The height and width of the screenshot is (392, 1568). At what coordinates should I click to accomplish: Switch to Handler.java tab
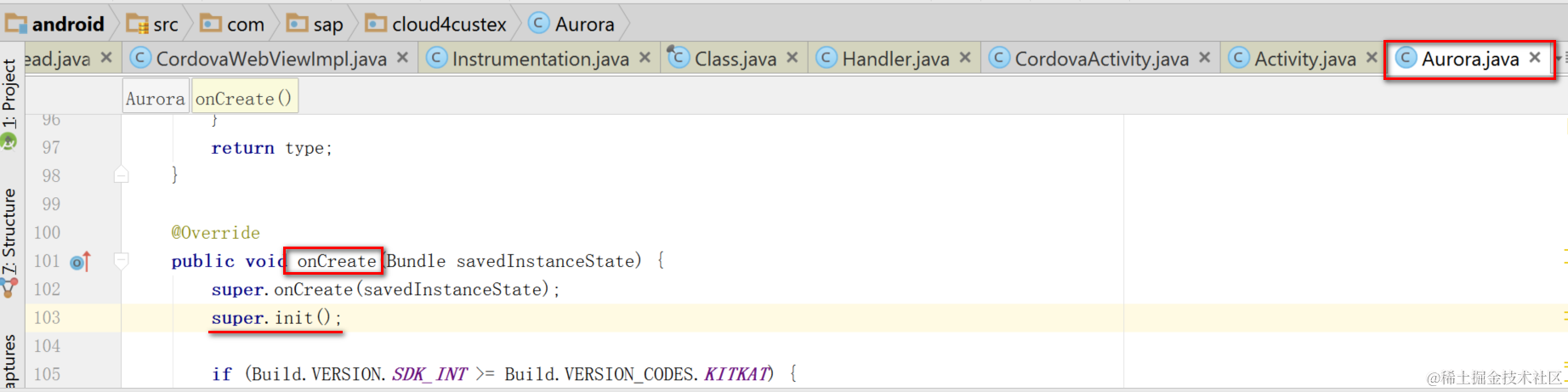[895, 59]
